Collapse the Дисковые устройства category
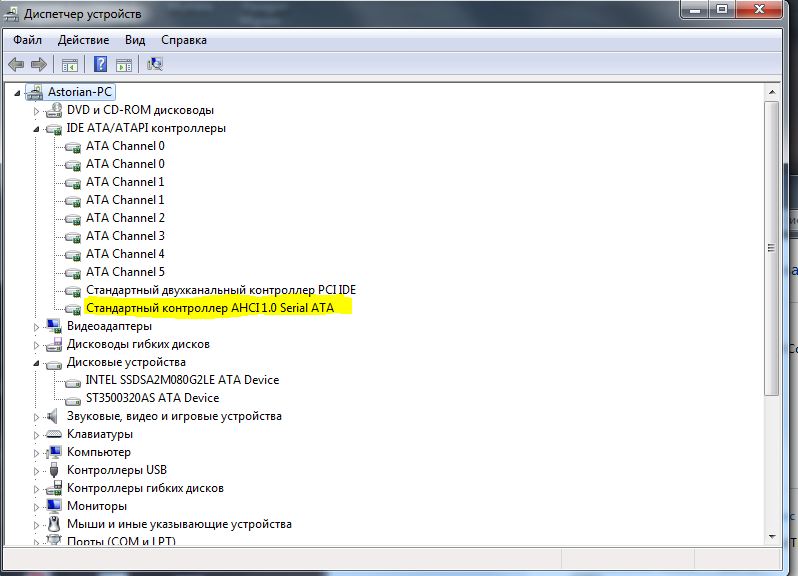This screenshot has width=798, height=576. (x=36, y=363)
